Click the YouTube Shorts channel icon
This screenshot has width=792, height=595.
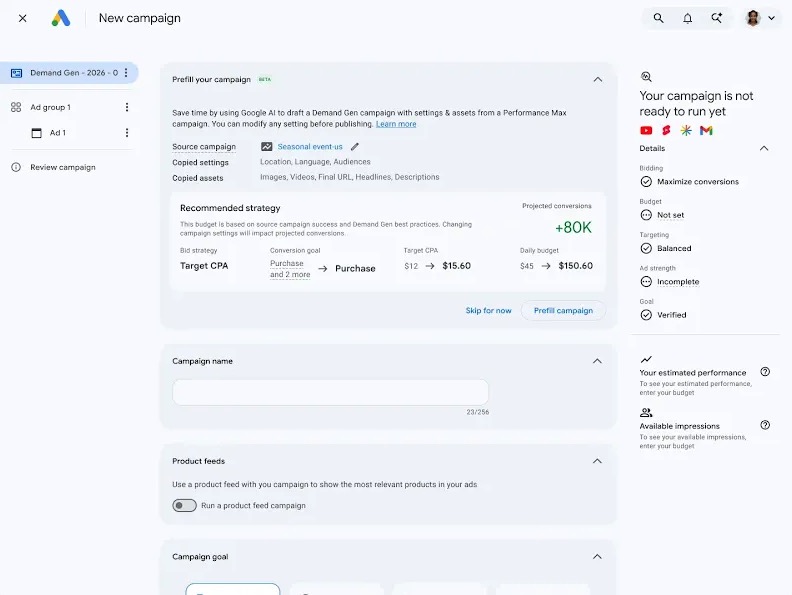666,130
